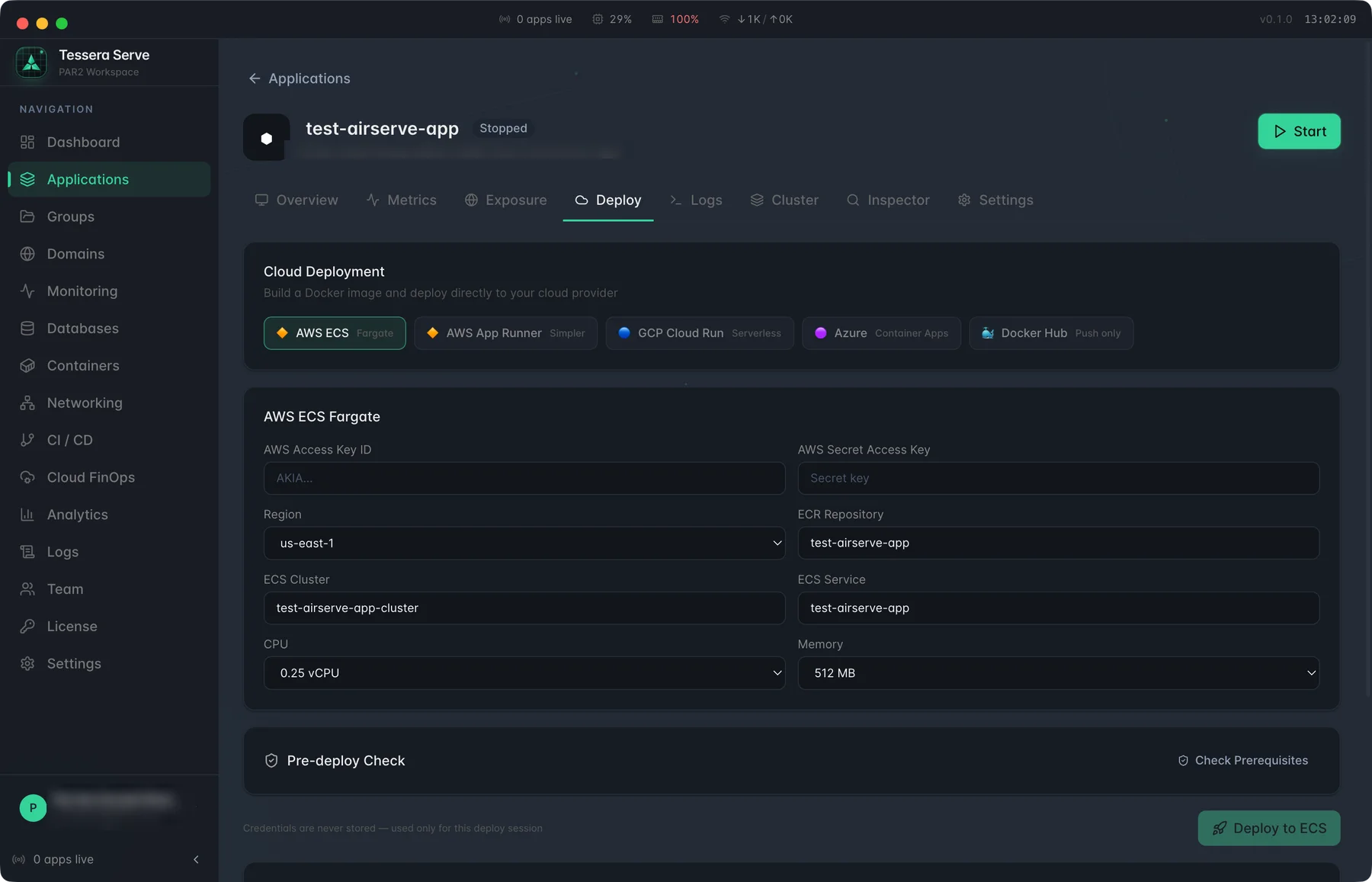Click Deploy to ECS button
Image resolution: width=1372 pixels, height=882 pixels.
pyautogui.click(x=1269, y=828)
